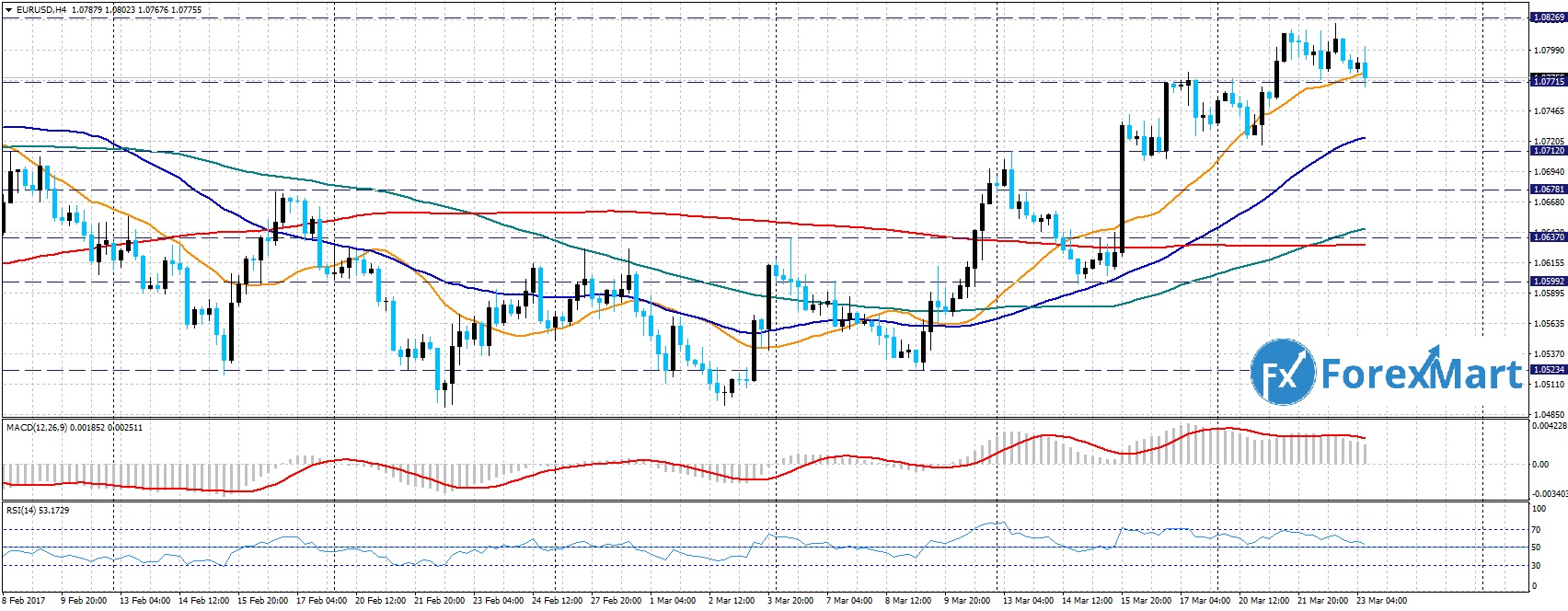Click the 1 Mar 04:00 time label
Viewport: 1568px width, 611px height.
click(x=674, y=601)
